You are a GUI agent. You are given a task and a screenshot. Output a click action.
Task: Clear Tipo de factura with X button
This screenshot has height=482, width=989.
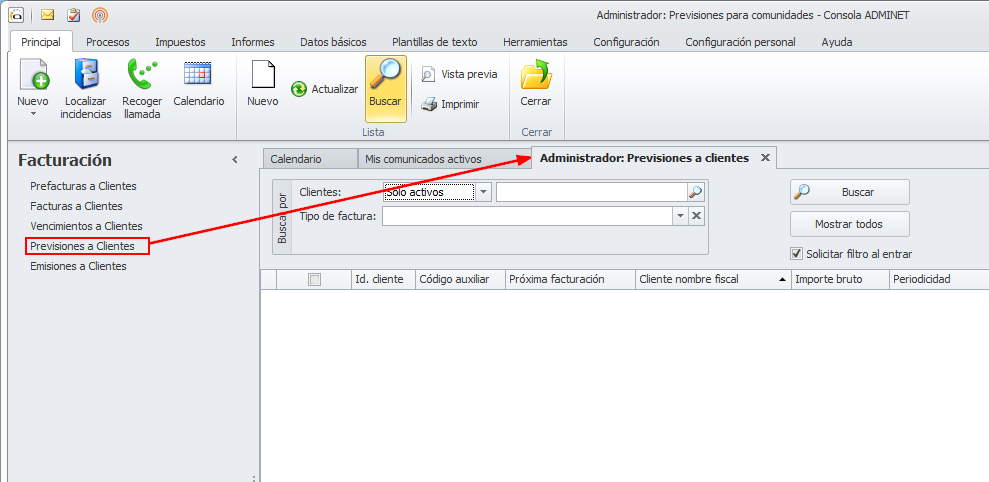(696, 216)
